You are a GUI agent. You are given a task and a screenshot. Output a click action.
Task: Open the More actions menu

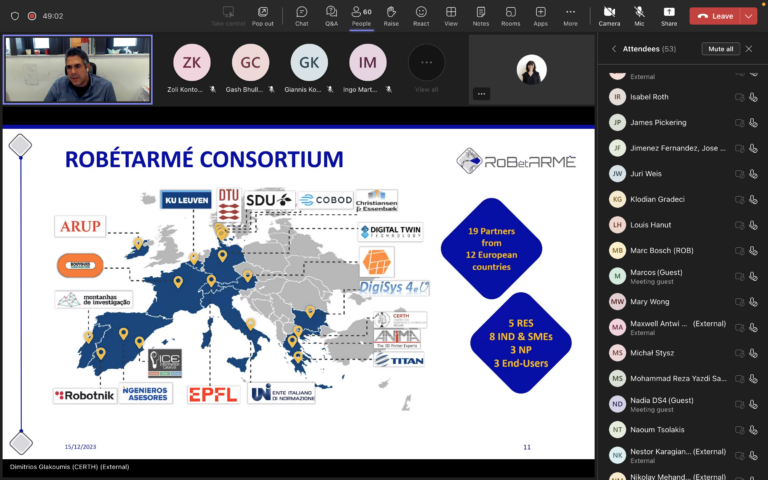click(x=570, y=16)
